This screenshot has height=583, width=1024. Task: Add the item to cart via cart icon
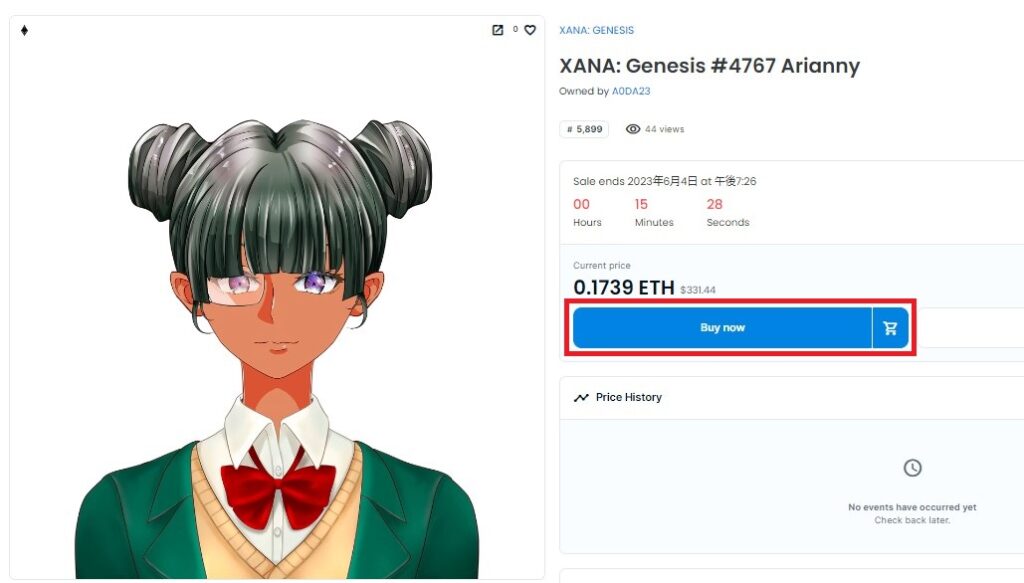point(890,328)
